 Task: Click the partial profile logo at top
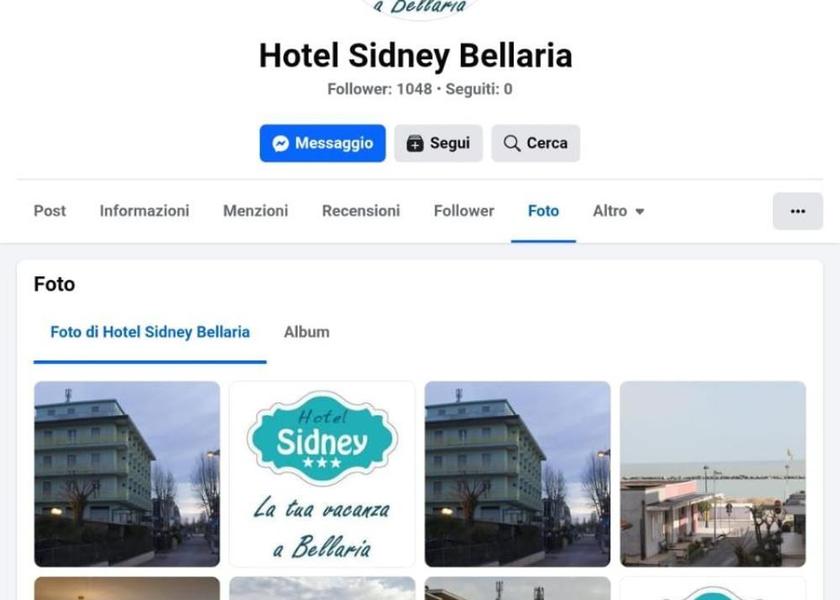(x=420, y=10)
